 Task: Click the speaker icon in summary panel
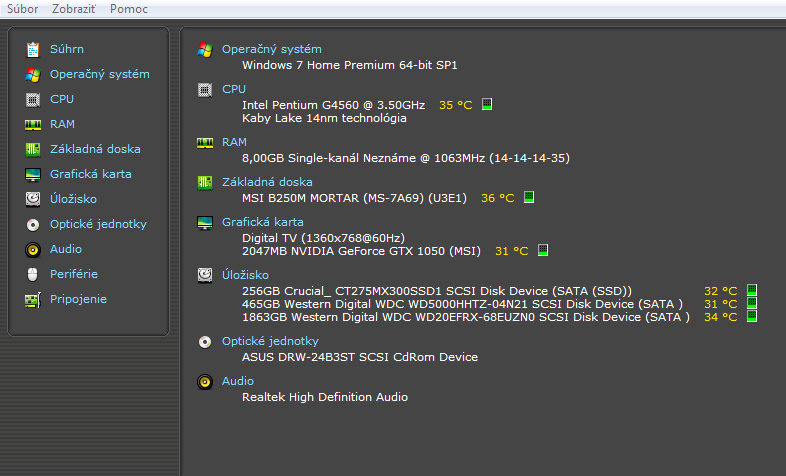pos(205,382)
